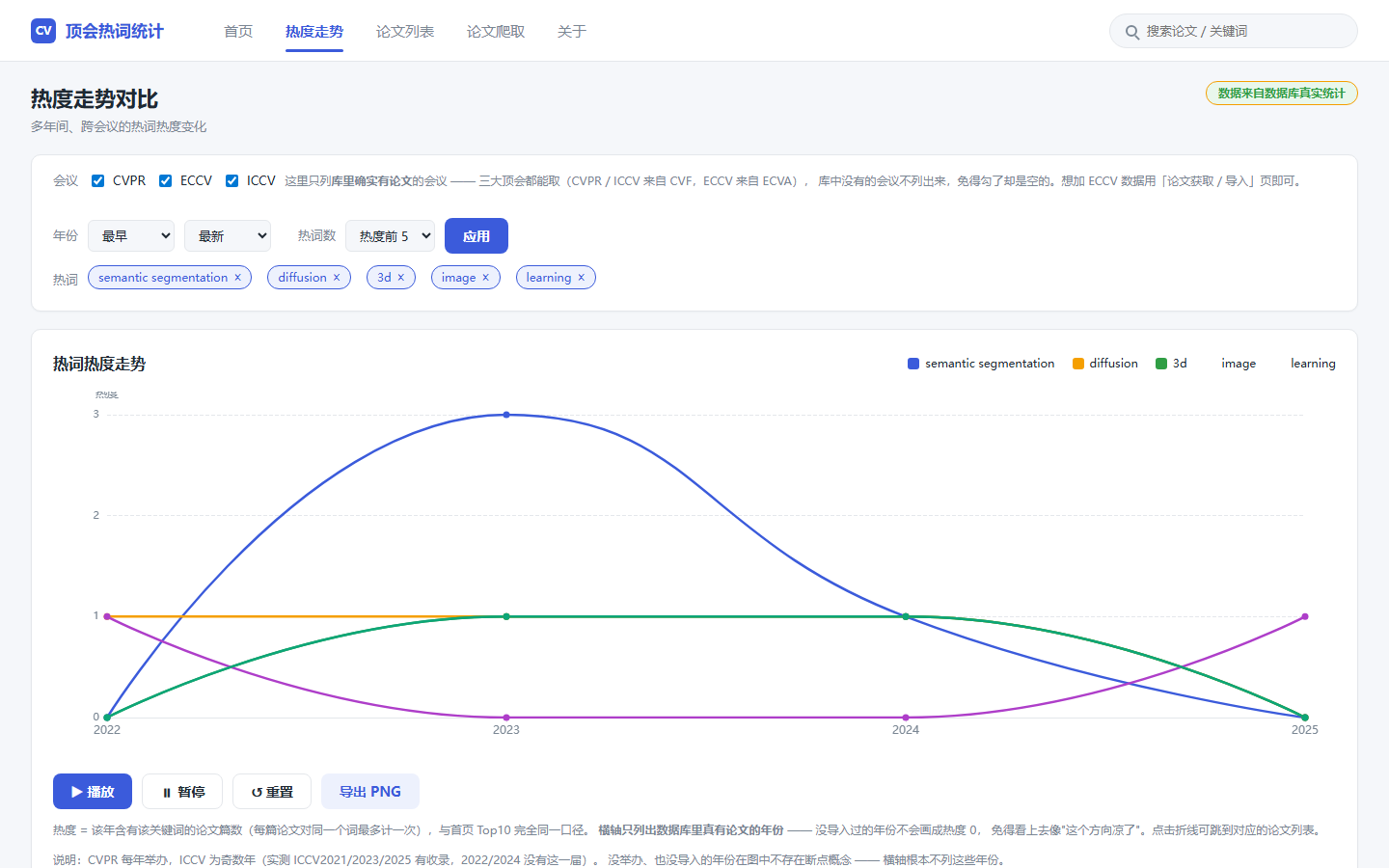Toggle the learning series in legend
This screenshot has width=1389, height=868.
pyautogui.click(x=1313, y=364)
